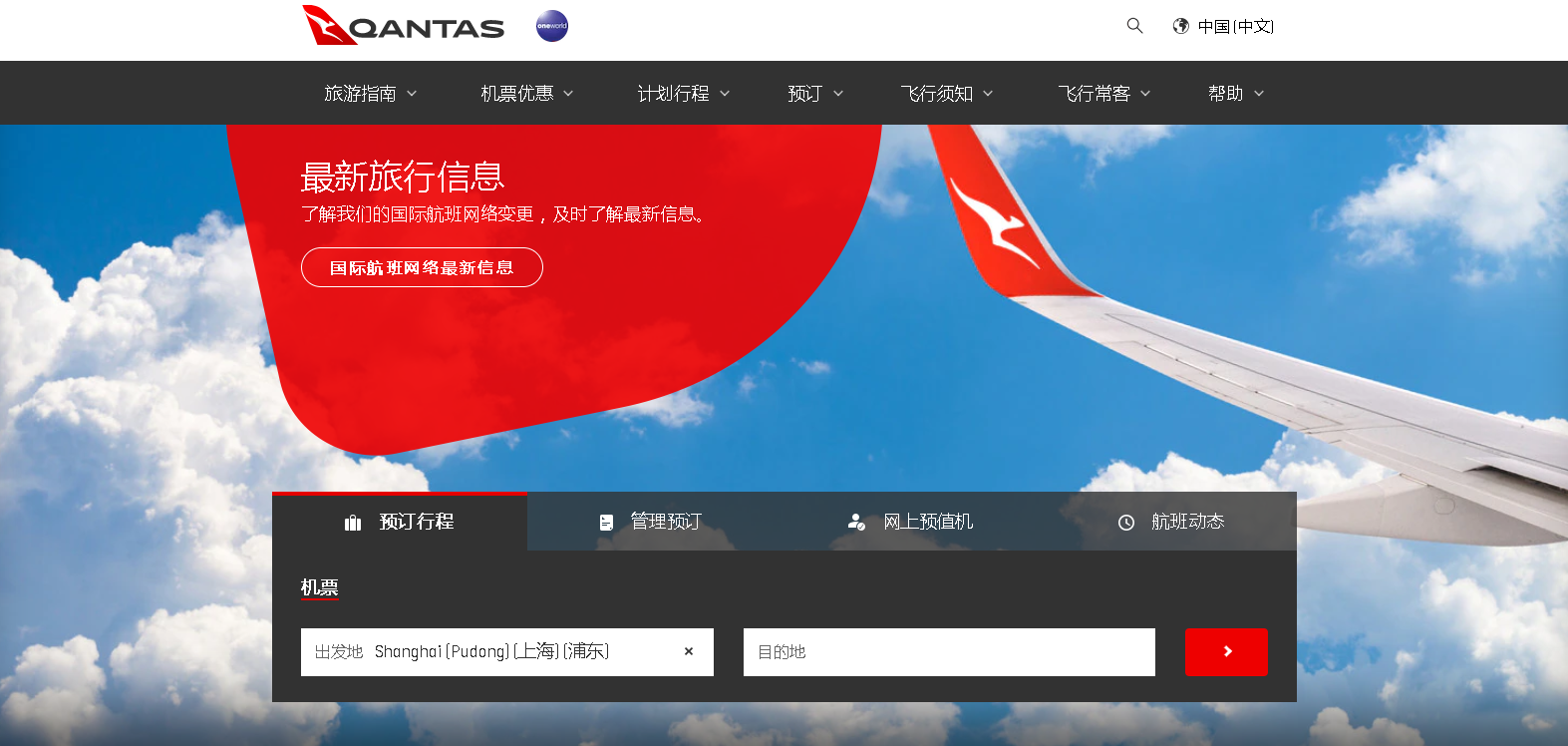Expand the 飞行常客 menu

point(1103,94)
